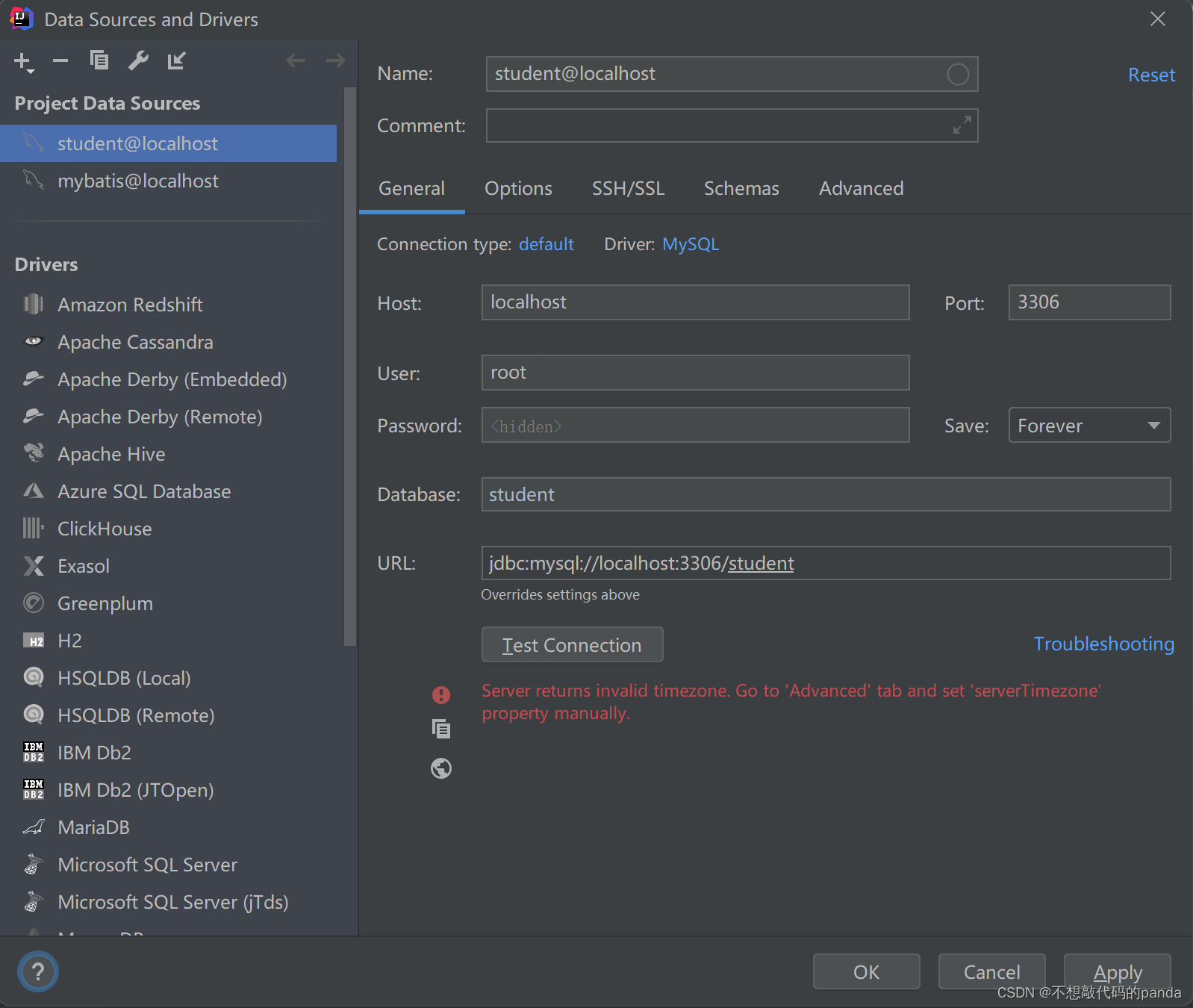
Task: Select HSQLDB (Remote) driver
Action: point(168,715)
